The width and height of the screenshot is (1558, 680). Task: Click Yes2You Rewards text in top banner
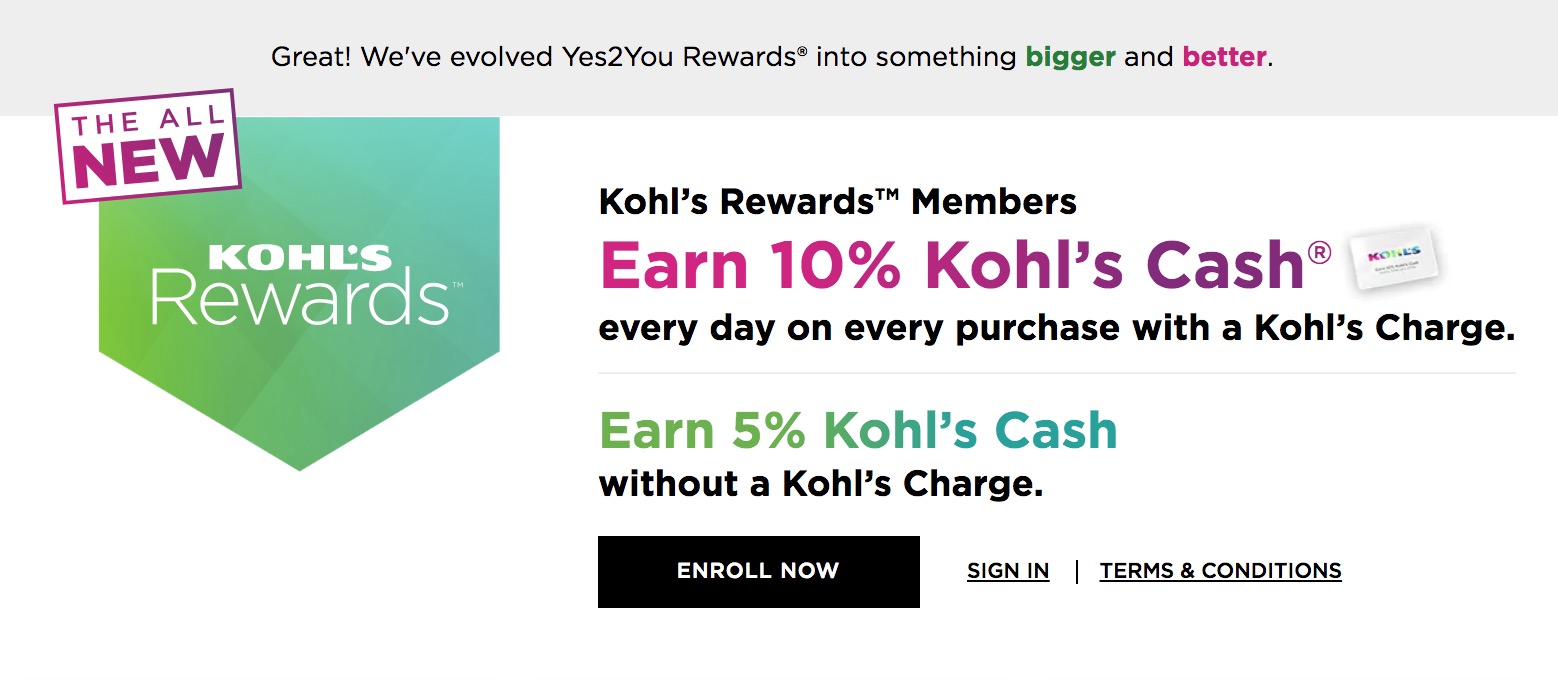(x=680, y=57)
